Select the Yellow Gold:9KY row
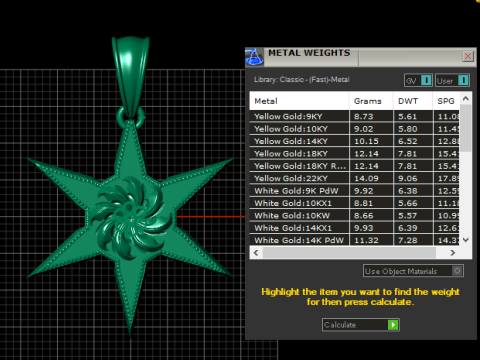The width and height of the screenshot is (480, 360). [354, 116]
